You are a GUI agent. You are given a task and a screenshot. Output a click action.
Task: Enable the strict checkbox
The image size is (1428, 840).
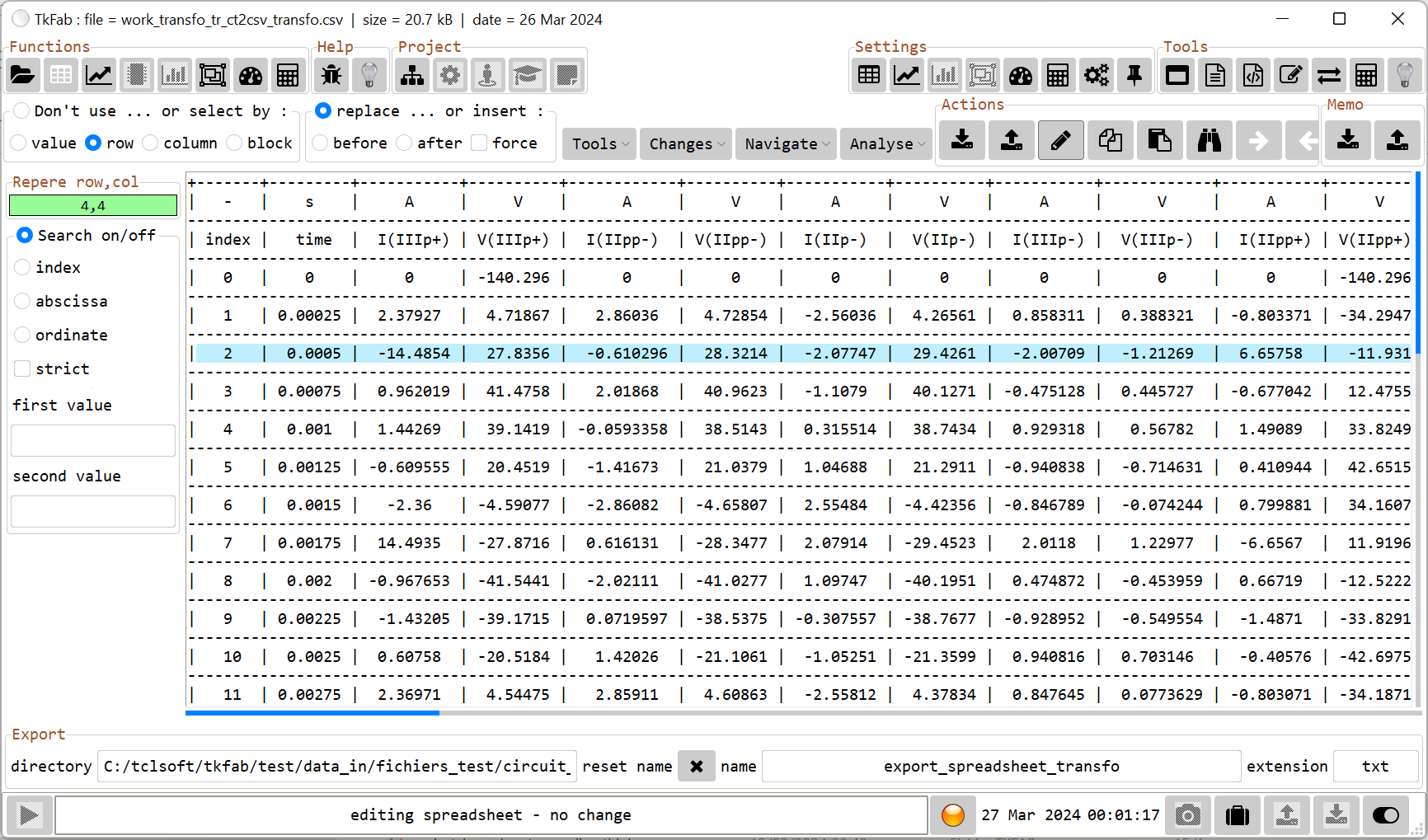tap(22, 368)
